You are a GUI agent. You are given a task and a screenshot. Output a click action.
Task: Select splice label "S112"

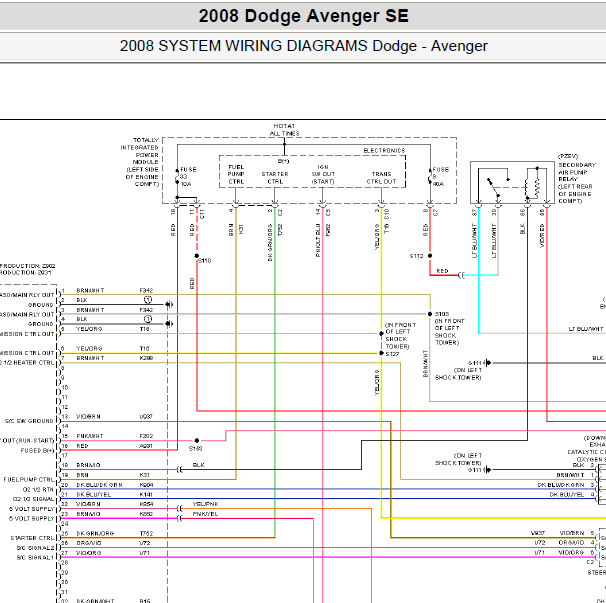click(x=417, y=256)
